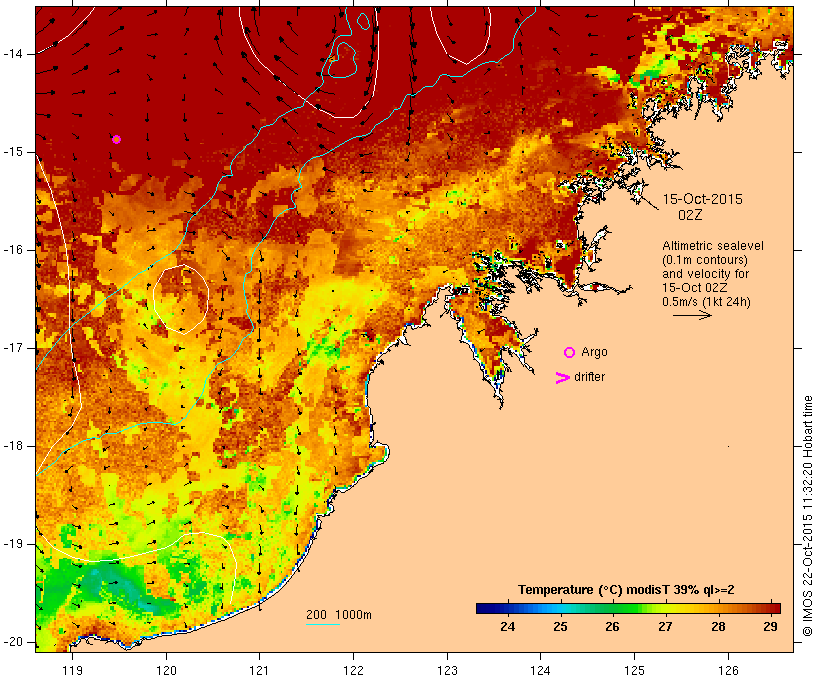Screen dimensions: 820x680
Task: Click the longitude label '122'
Action: 354,670
